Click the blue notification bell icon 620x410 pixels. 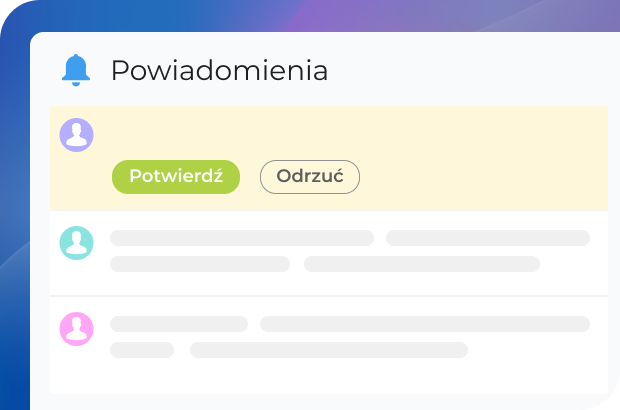point(76,71)
